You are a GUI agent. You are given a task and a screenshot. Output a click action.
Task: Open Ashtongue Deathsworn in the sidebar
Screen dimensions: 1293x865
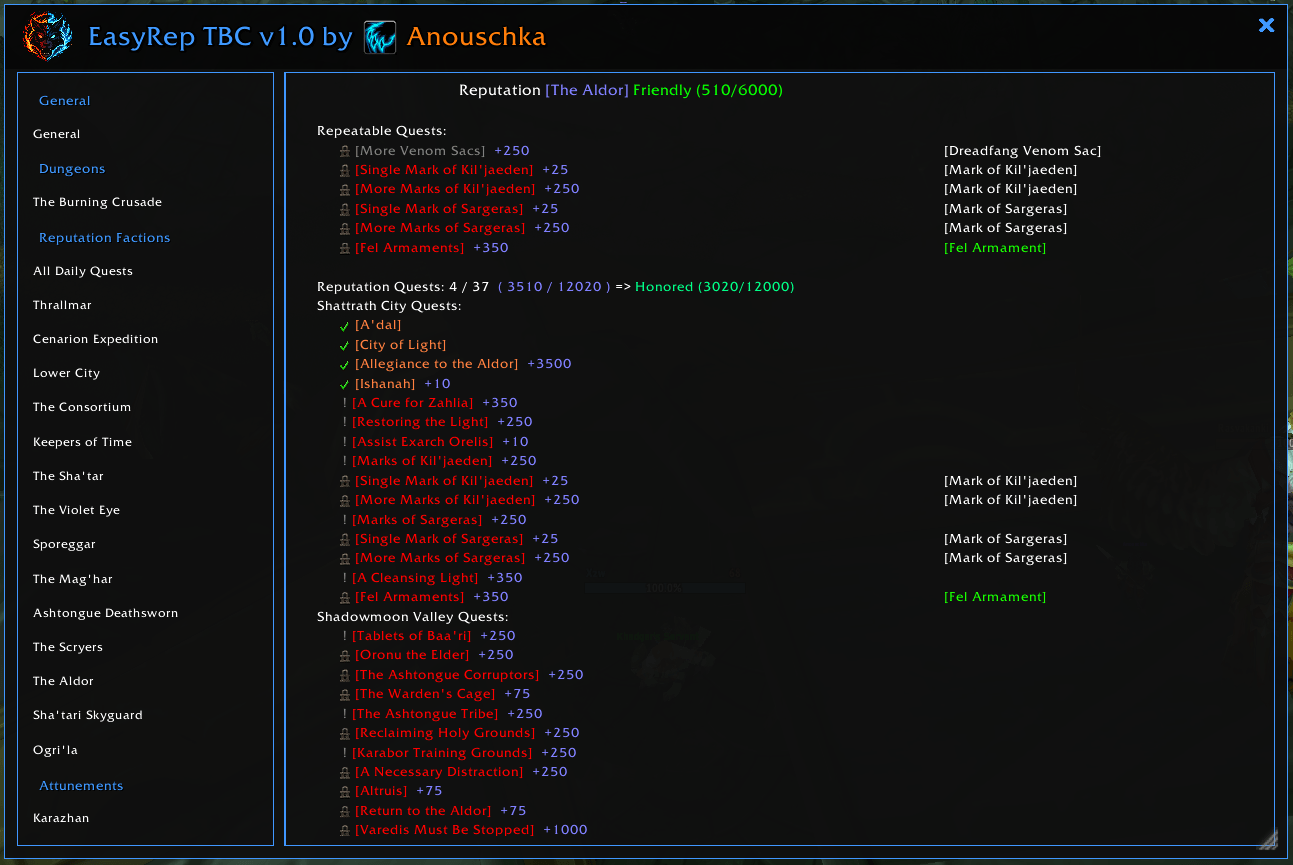pos(105,613)
